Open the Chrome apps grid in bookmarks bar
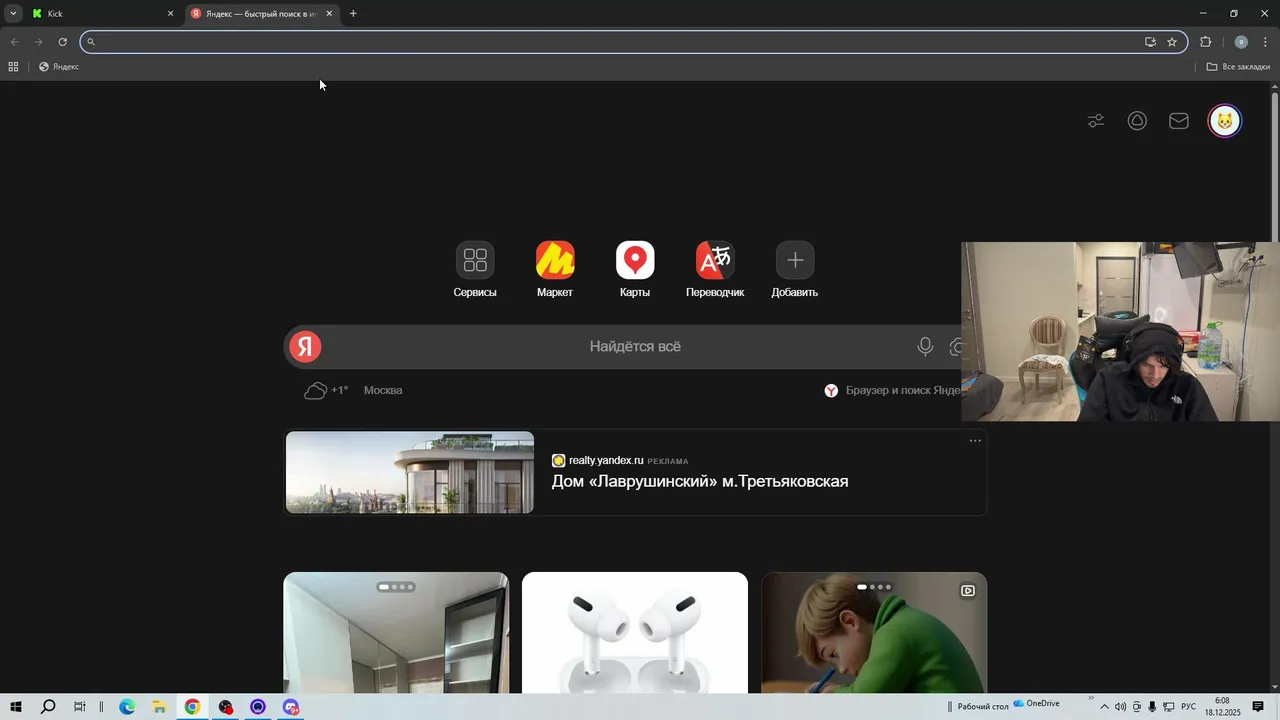This screenshot has width=1280, height=720. click(x=13, y=67)
